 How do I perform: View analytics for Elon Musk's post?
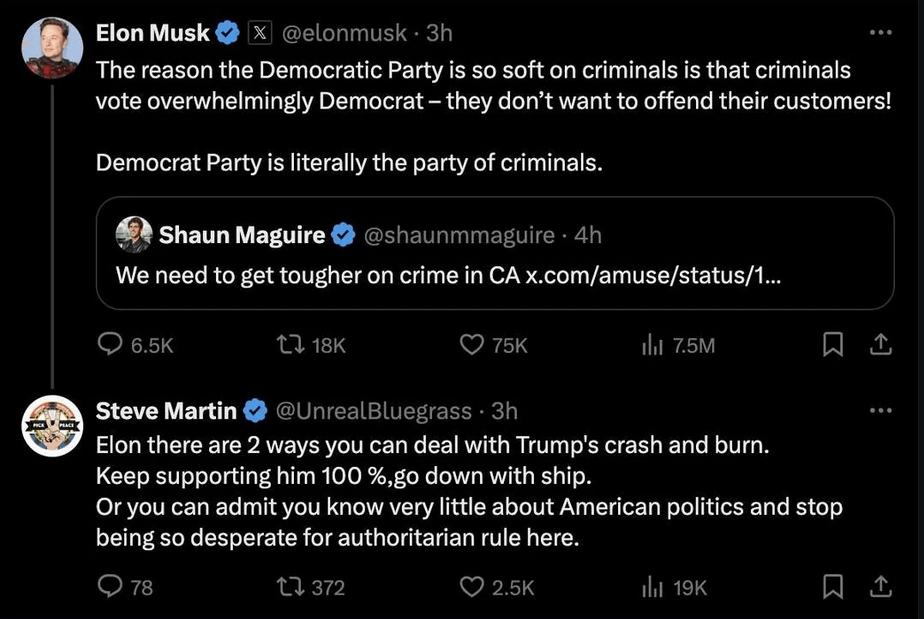coord(651,345)
